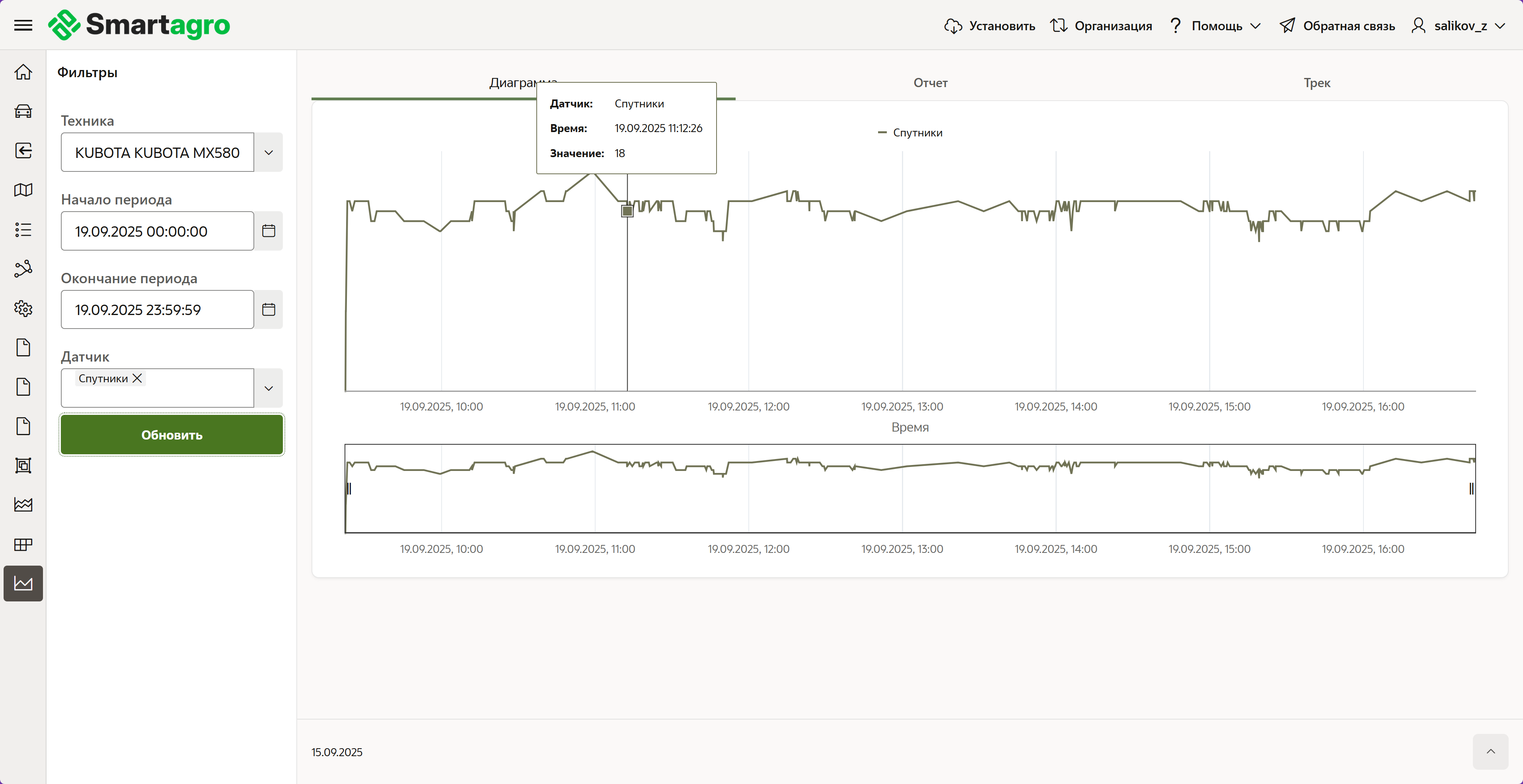Click the list icon in sidebar
The height and width of the screenshot is (784, 1523).
pyautogui.click(x=23, y=230)
